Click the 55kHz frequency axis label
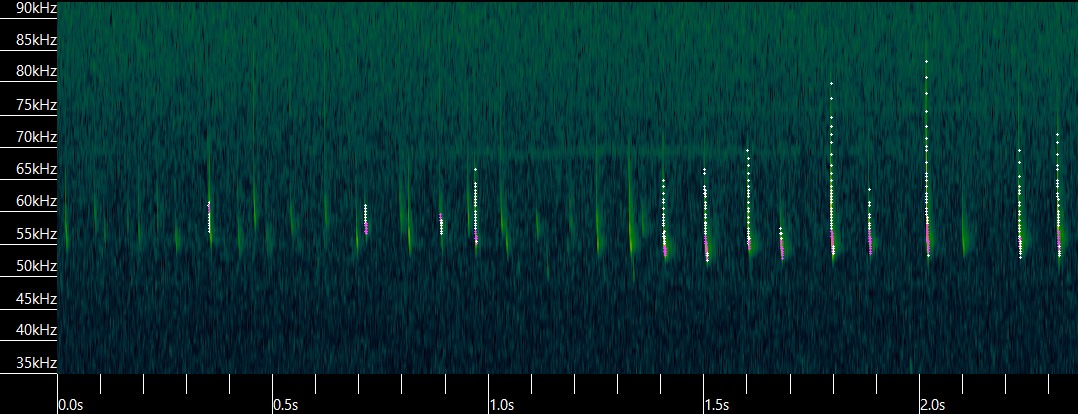This screenshot has height=414, width=1078. click(x=28, y=234)
